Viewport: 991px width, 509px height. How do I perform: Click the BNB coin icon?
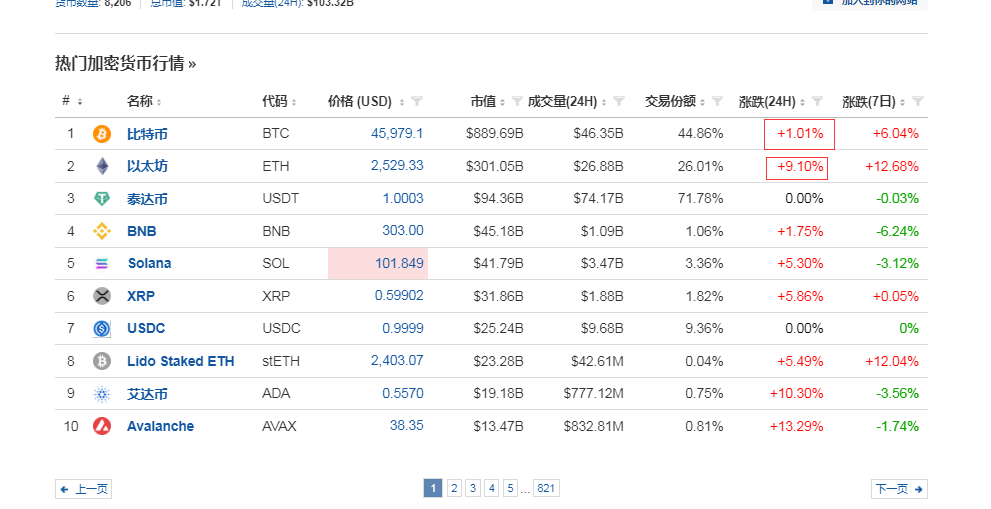(x=102, y=231)
